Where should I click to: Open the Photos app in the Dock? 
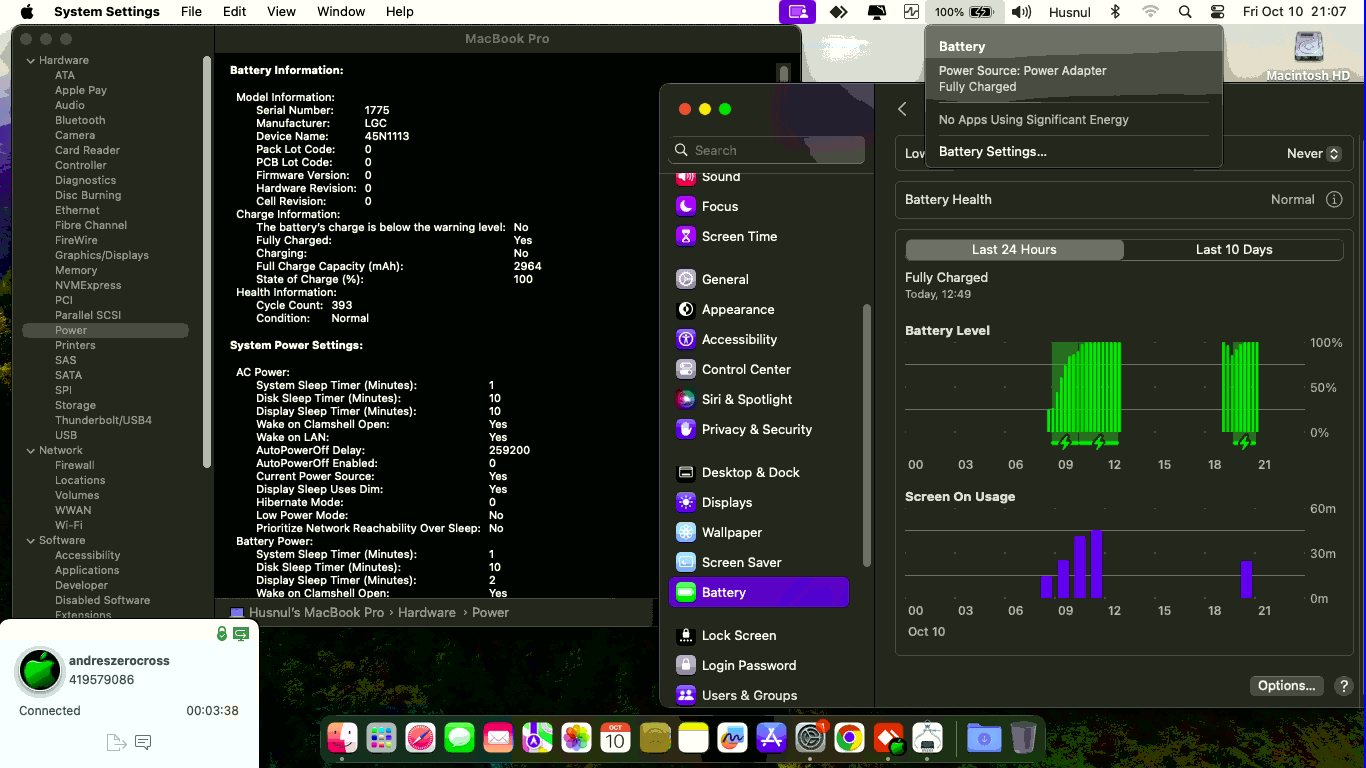point(576,738)
